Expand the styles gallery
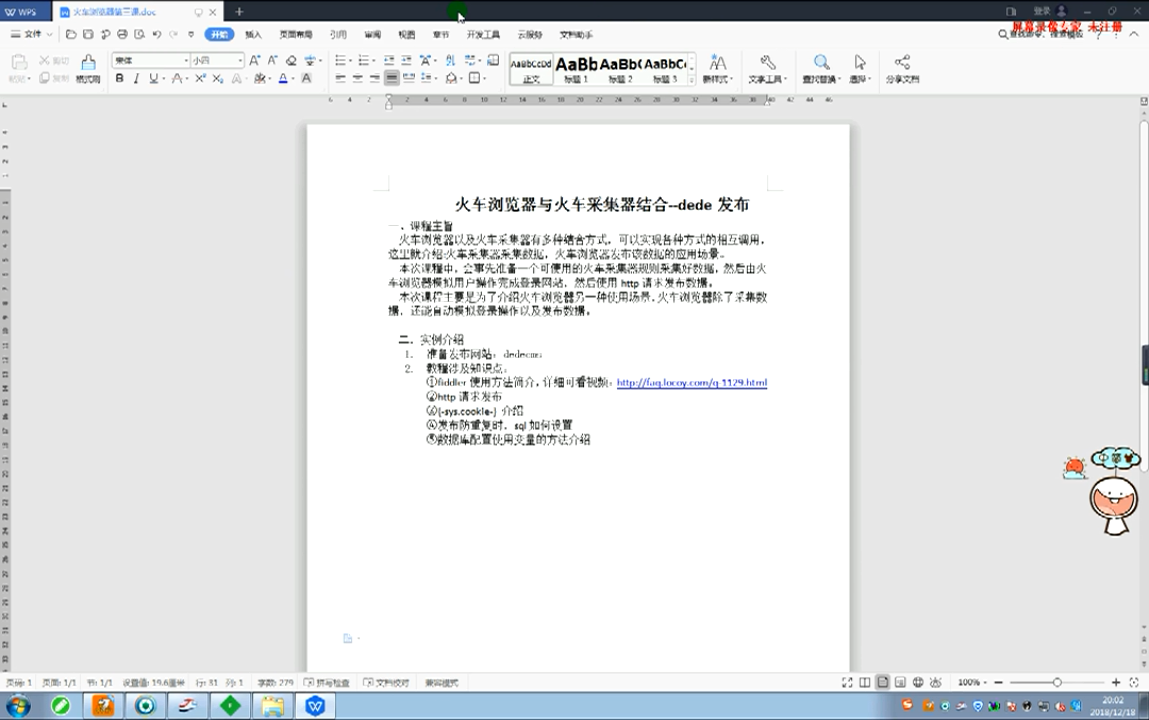Image resolution: width=1149 pixels, height=720 pixels. point(692,79)
